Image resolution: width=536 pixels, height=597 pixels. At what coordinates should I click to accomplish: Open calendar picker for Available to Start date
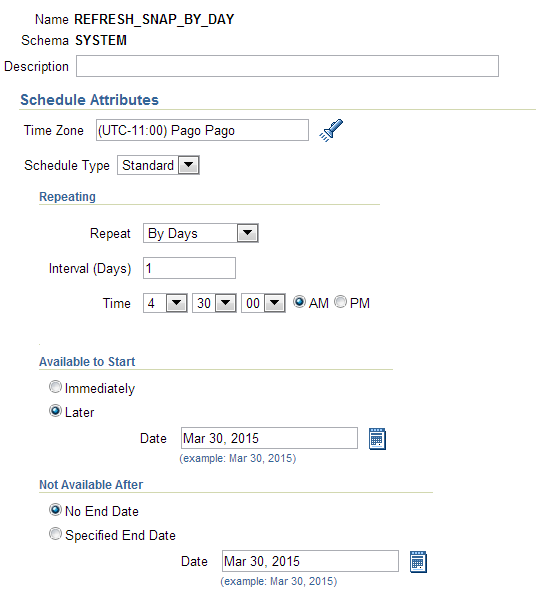coord(377,439)
